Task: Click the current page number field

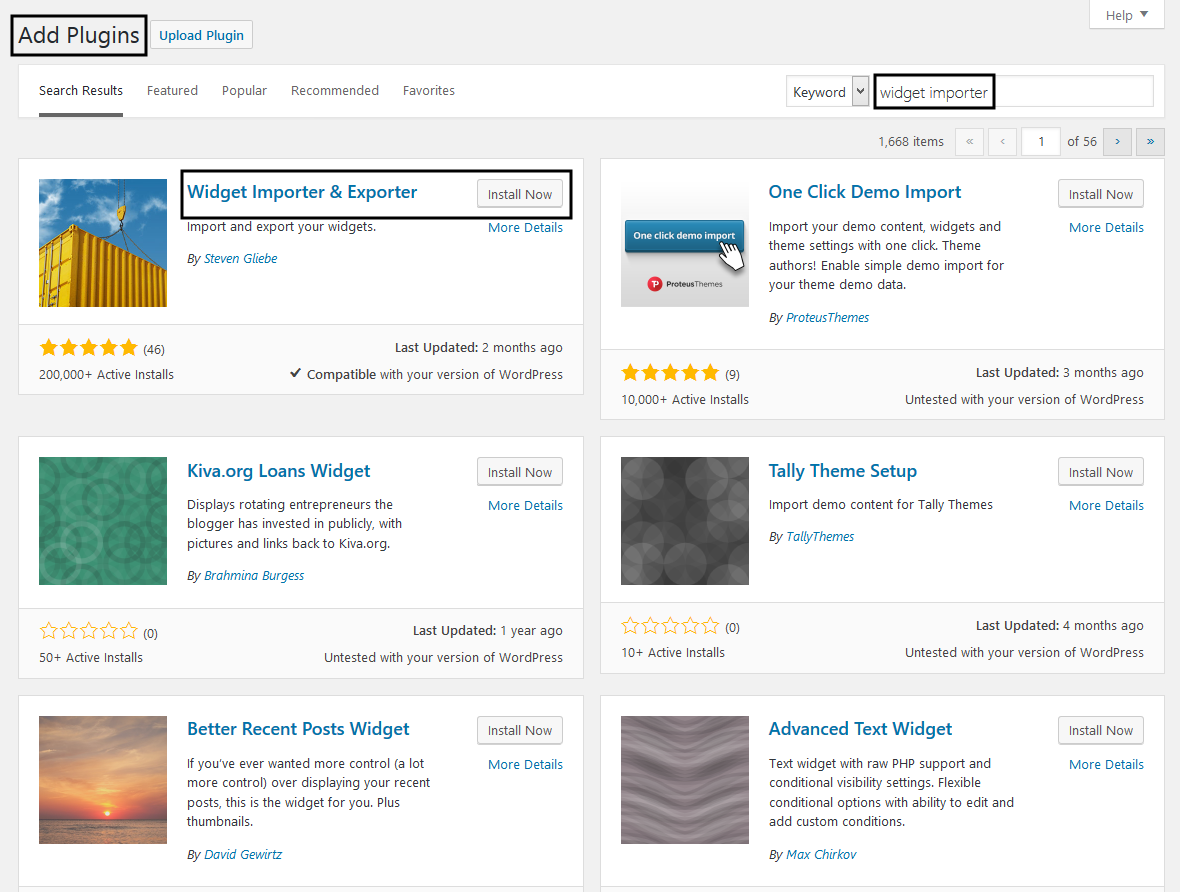Action: pos(1040,142)
